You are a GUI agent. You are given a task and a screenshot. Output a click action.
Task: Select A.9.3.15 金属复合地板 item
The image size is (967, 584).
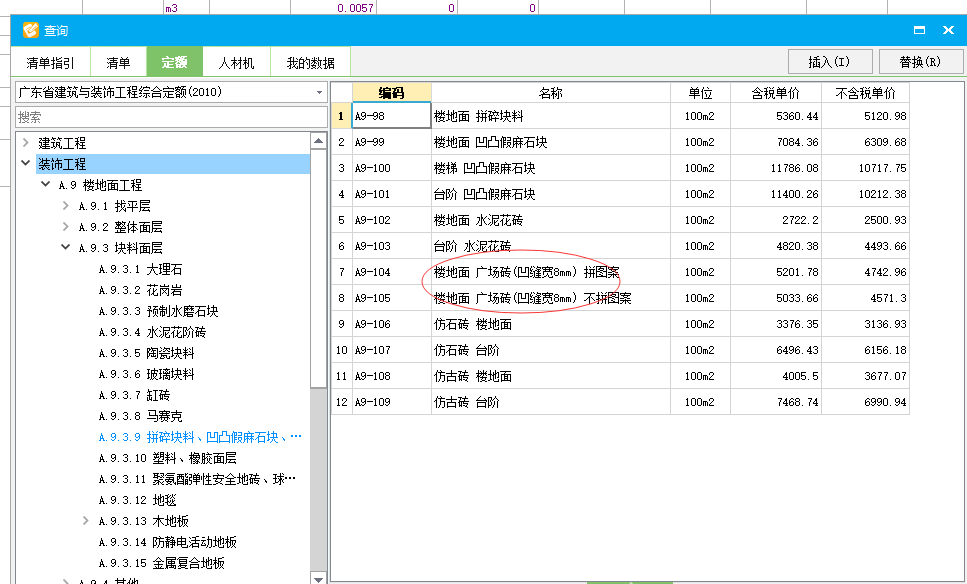click(162, 563)
